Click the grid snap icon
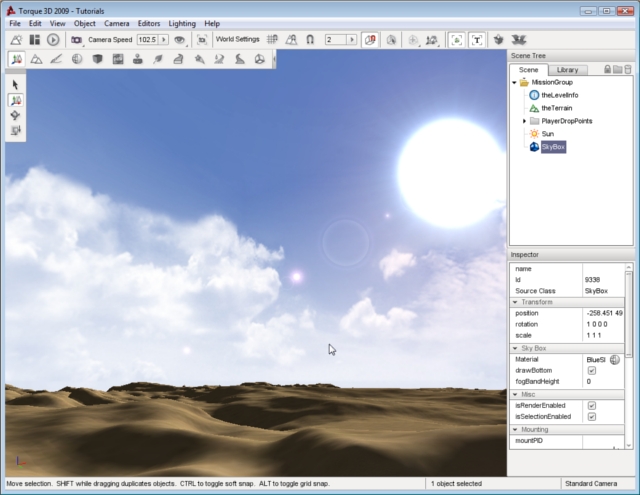This screenshot has width=640, height=495. coord(272,39)
